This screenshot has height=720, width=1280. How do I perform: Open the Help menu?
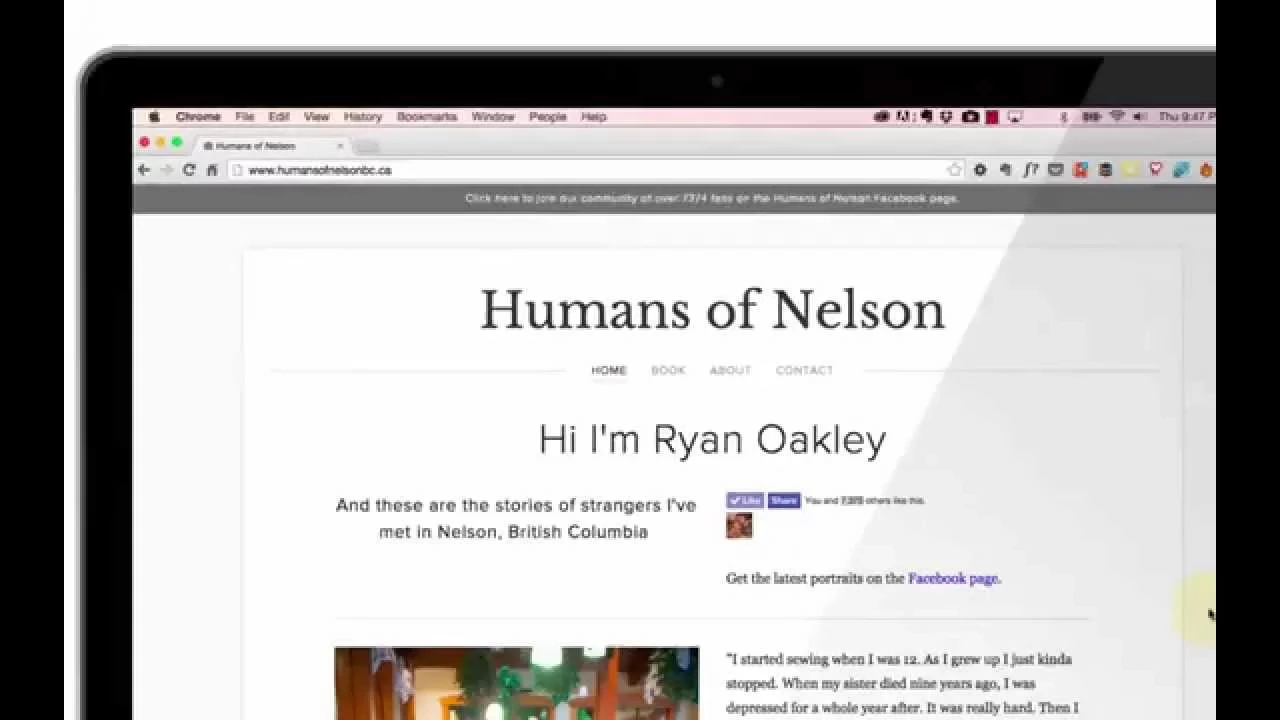[x=594, y=117]
